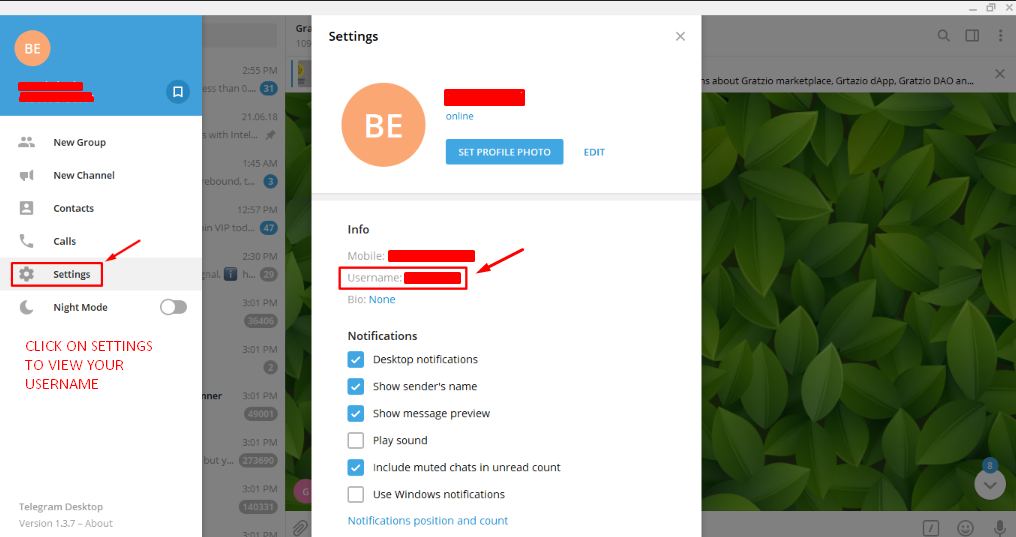Open pinned chat dated 21.06.18
Viewport: 1016px width, 537px height.
(244, 126)
